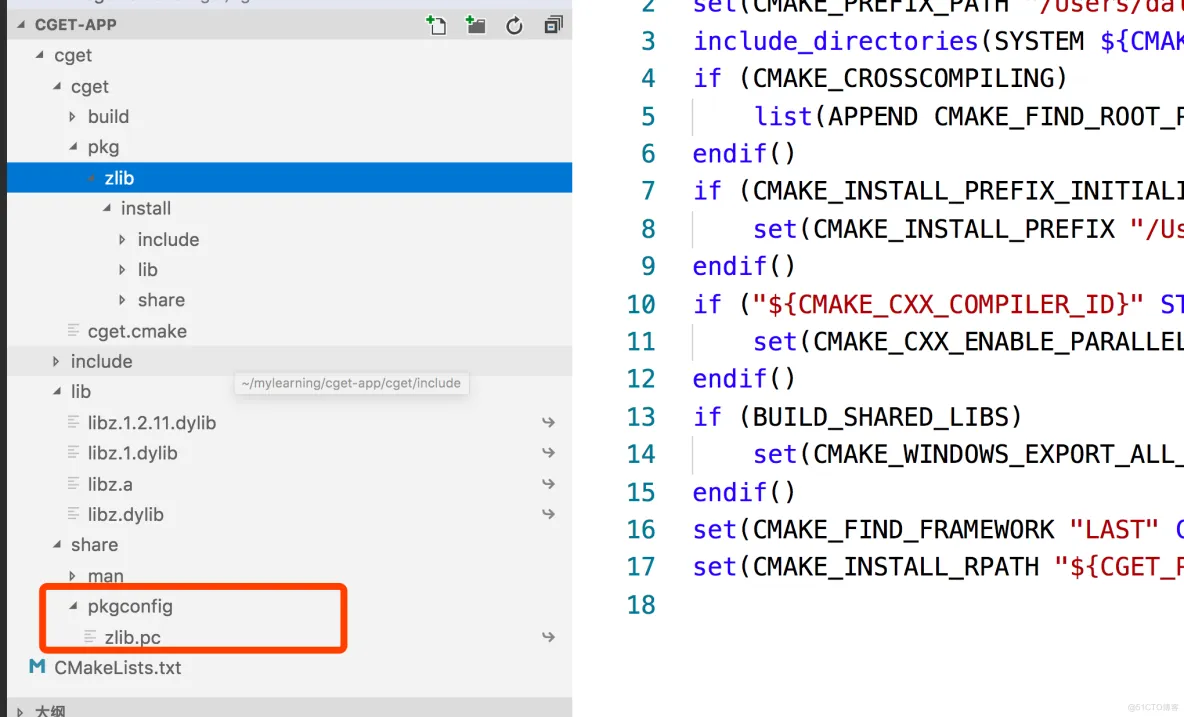The width and height of the screenshot is (1184, 717).
Task: Select the hovered include folder row
Action: click(289, 361)
